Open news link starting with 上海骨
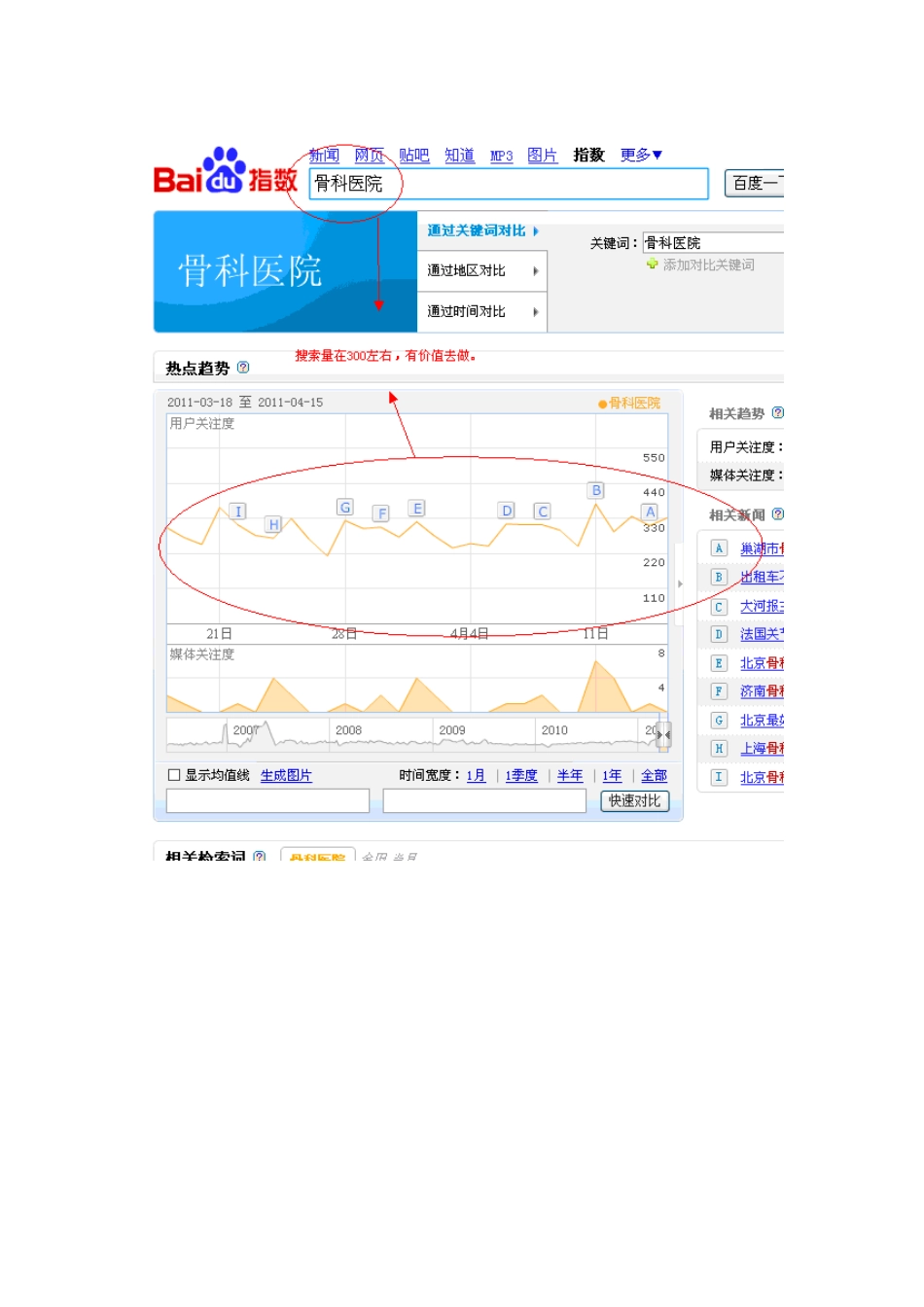This screenshot has width=924, height=1307. coord(762,749)
